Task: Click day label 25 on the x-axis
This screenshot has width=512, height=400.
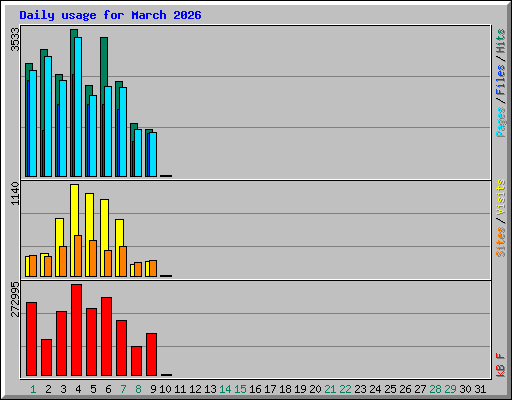Action: point(390,389)
